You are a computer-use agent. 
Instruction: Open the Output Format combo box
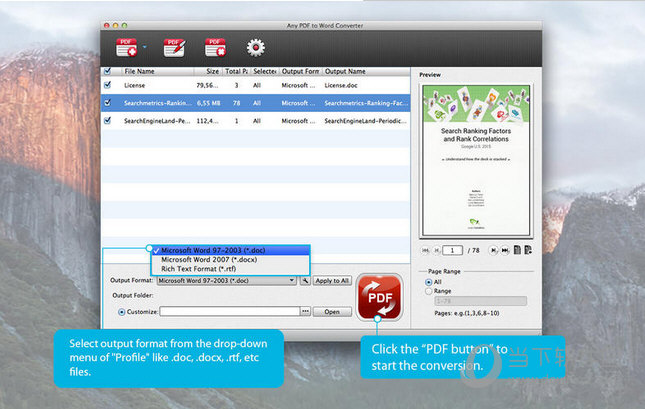(x=227, y=281)
